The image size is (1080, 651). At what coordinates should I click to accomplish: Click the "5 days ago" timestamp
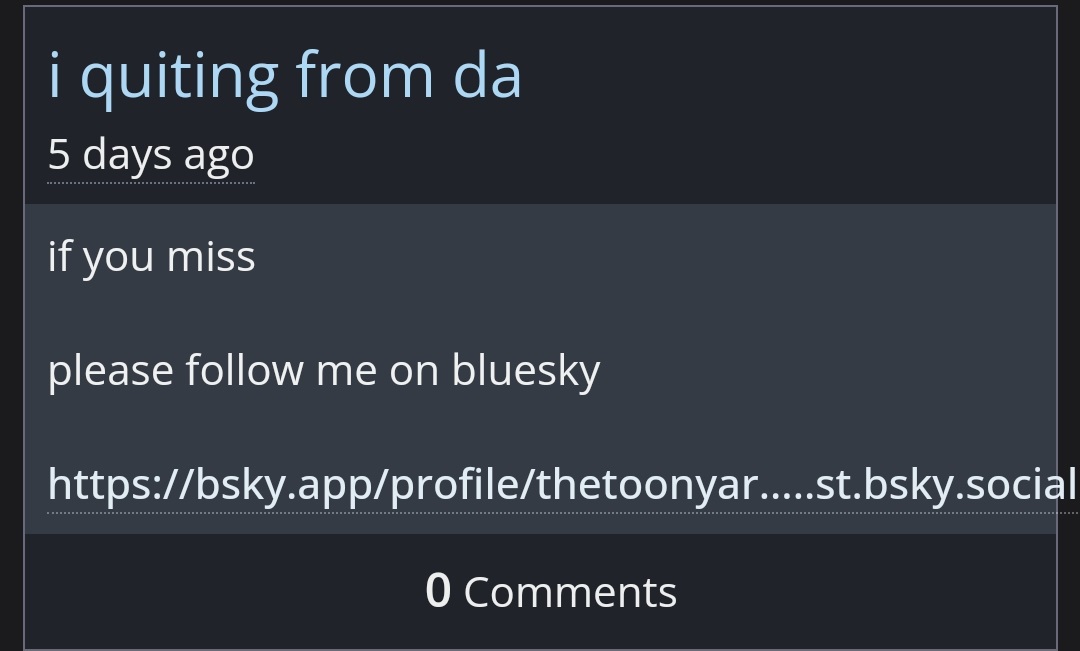tap(151, 155)
